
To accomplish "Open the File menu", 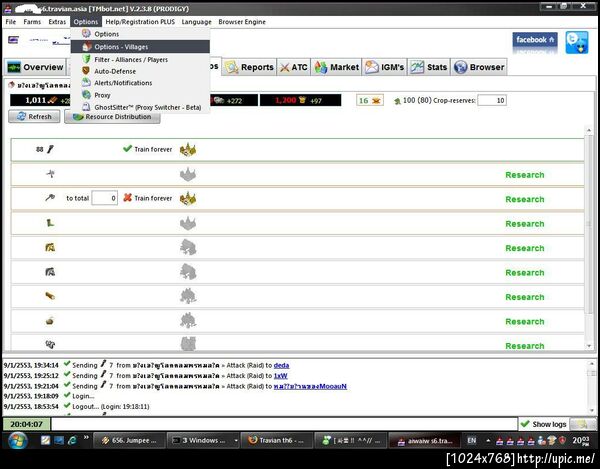I will 11,22.
